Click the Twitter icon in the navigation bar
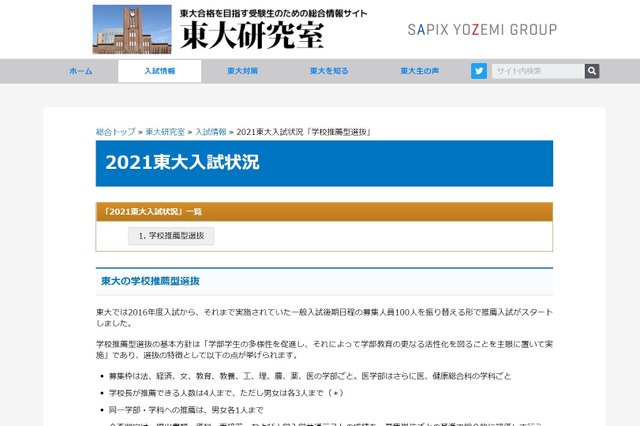 479,71
